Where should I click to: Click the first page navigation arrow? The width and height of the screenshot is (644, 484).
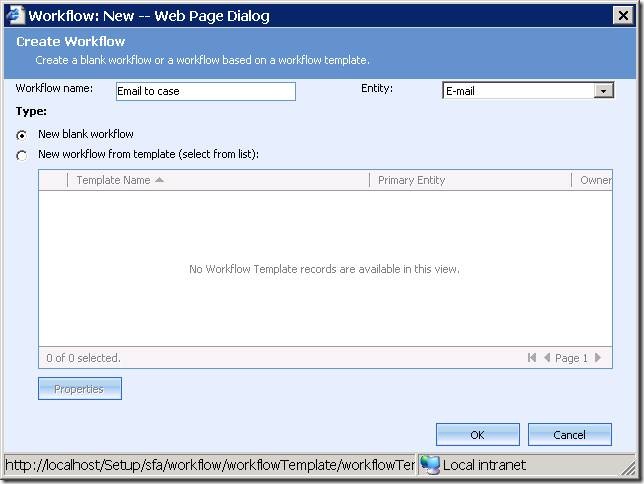tap(532, 358)
